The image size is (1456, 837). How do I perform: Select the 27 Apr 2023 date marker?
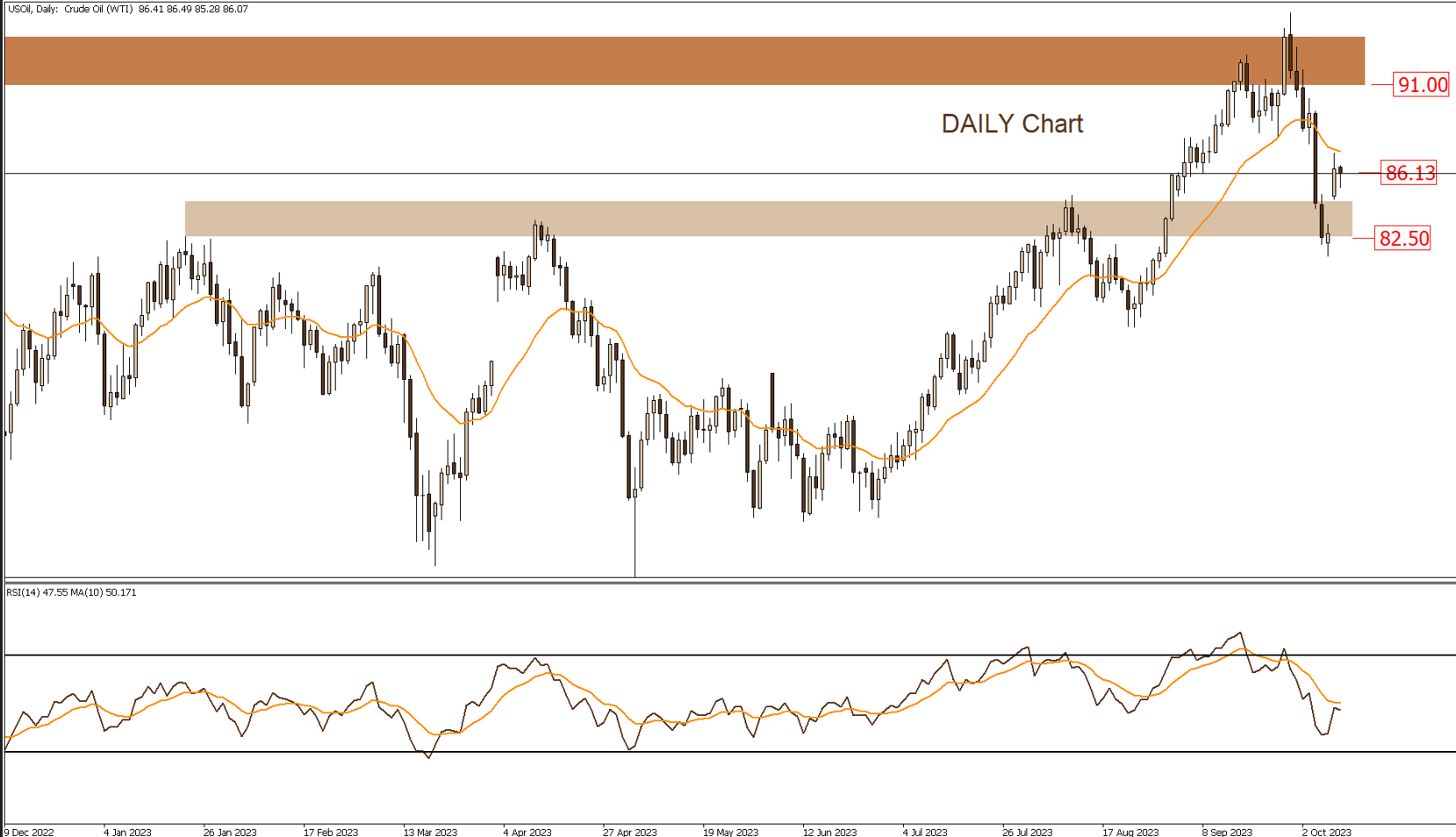tap(629, 832)
